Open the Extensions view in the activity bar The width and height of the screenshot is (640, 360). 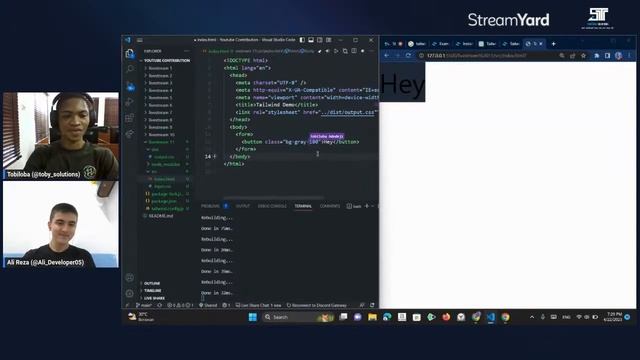(x=130, y=118)
